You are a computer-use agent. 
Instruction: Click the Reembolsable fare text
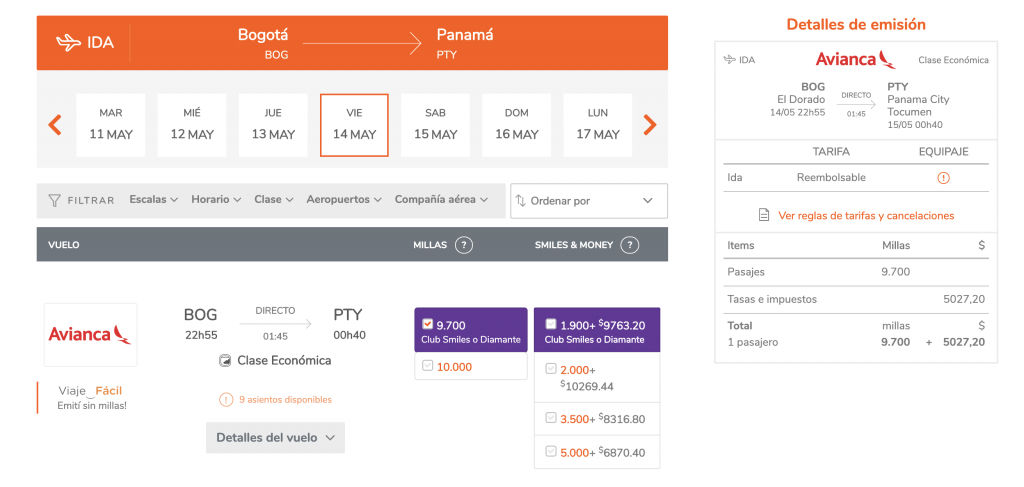click(831, 178)
